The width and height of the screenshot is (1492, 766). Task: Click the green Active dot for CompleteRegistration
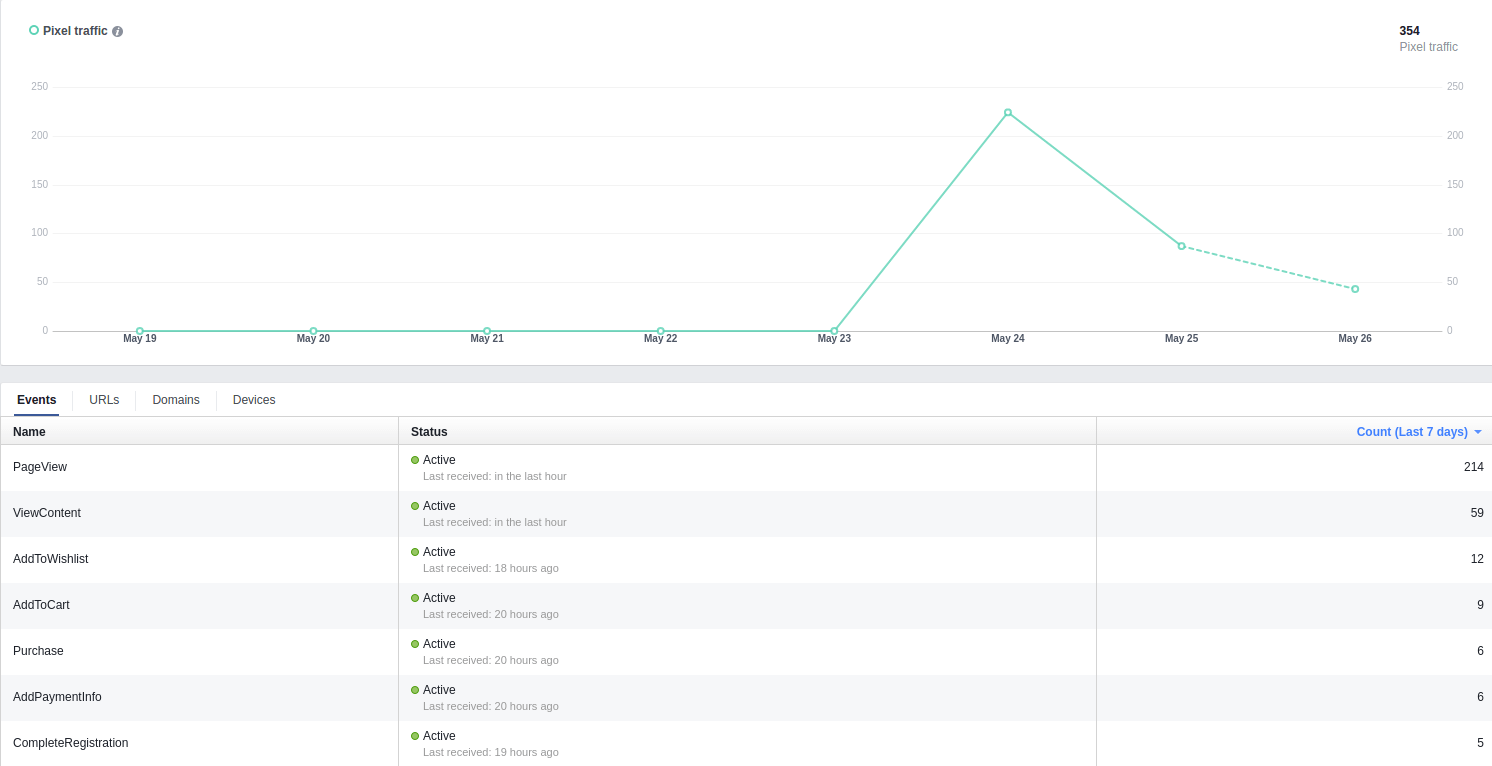pos(415,736)
